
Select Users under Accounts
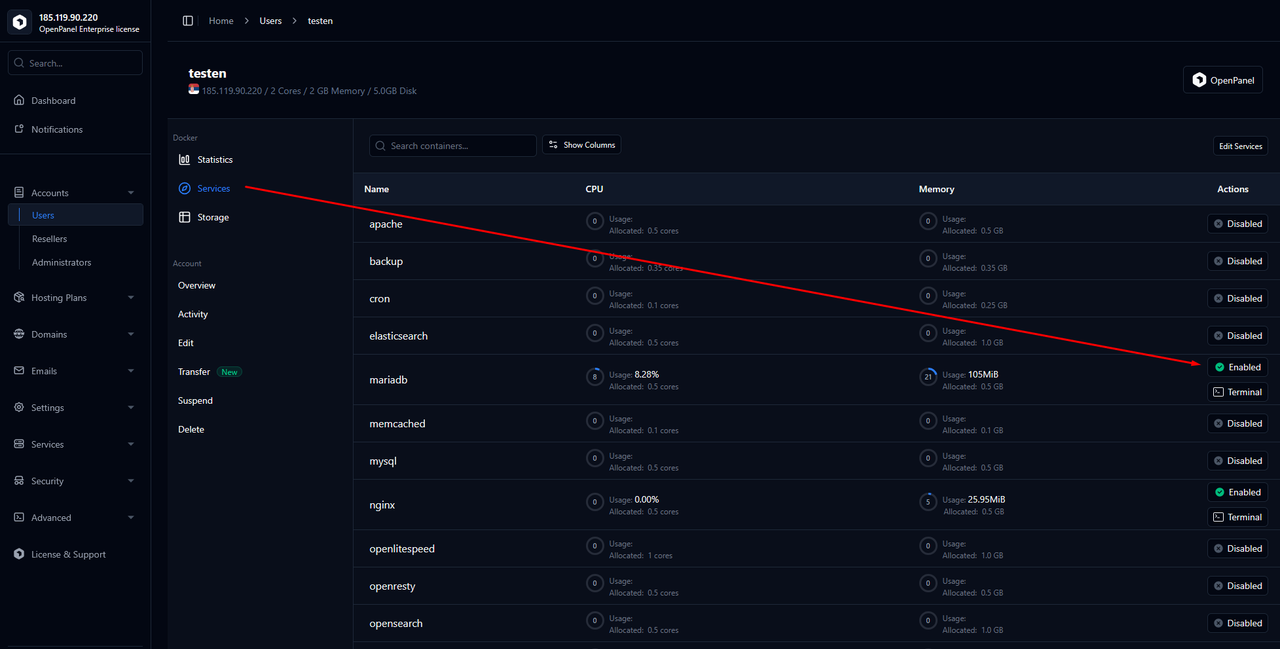click(75, 215)
